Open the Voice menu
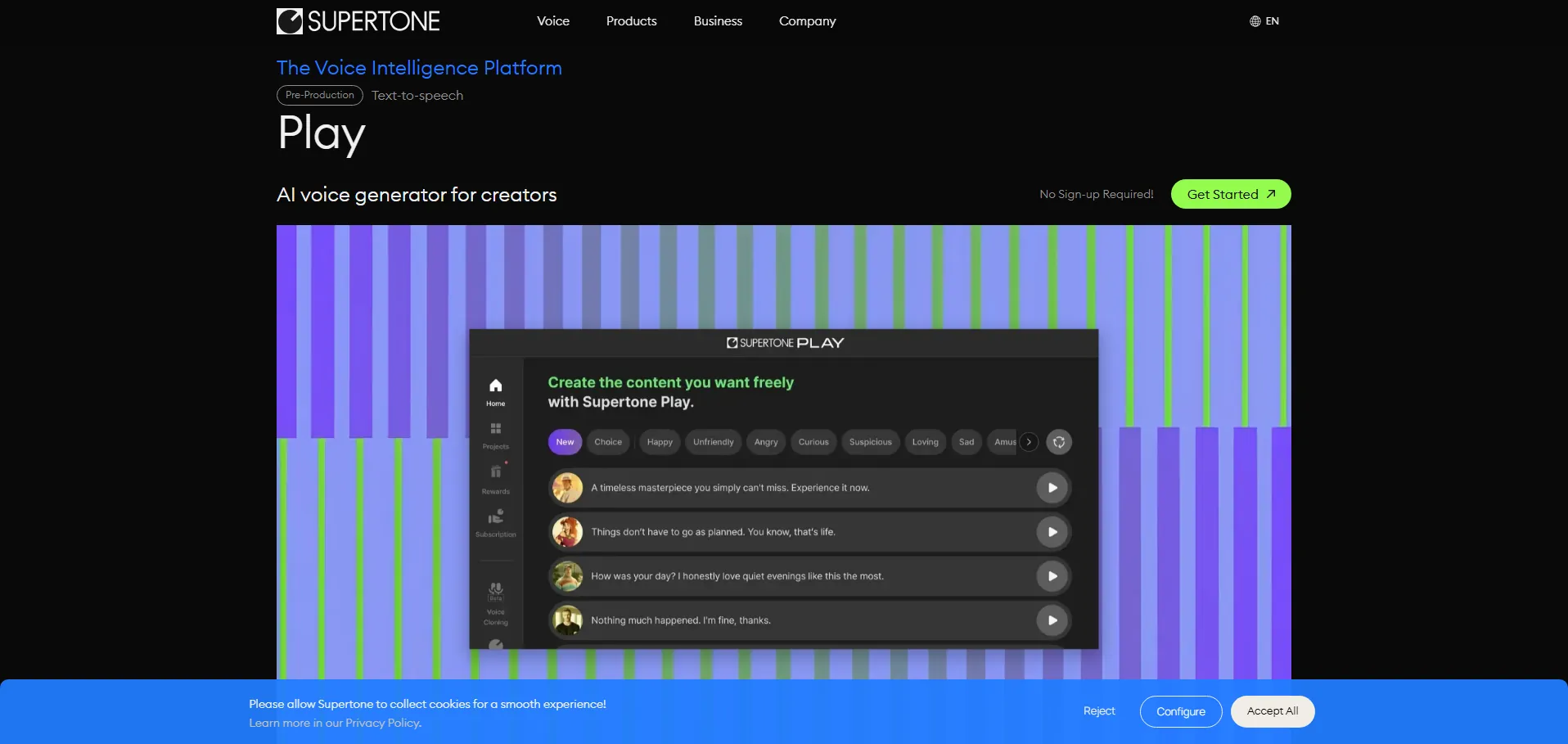Viewport: 1568px width, 744px height. [x=553, y=21]
